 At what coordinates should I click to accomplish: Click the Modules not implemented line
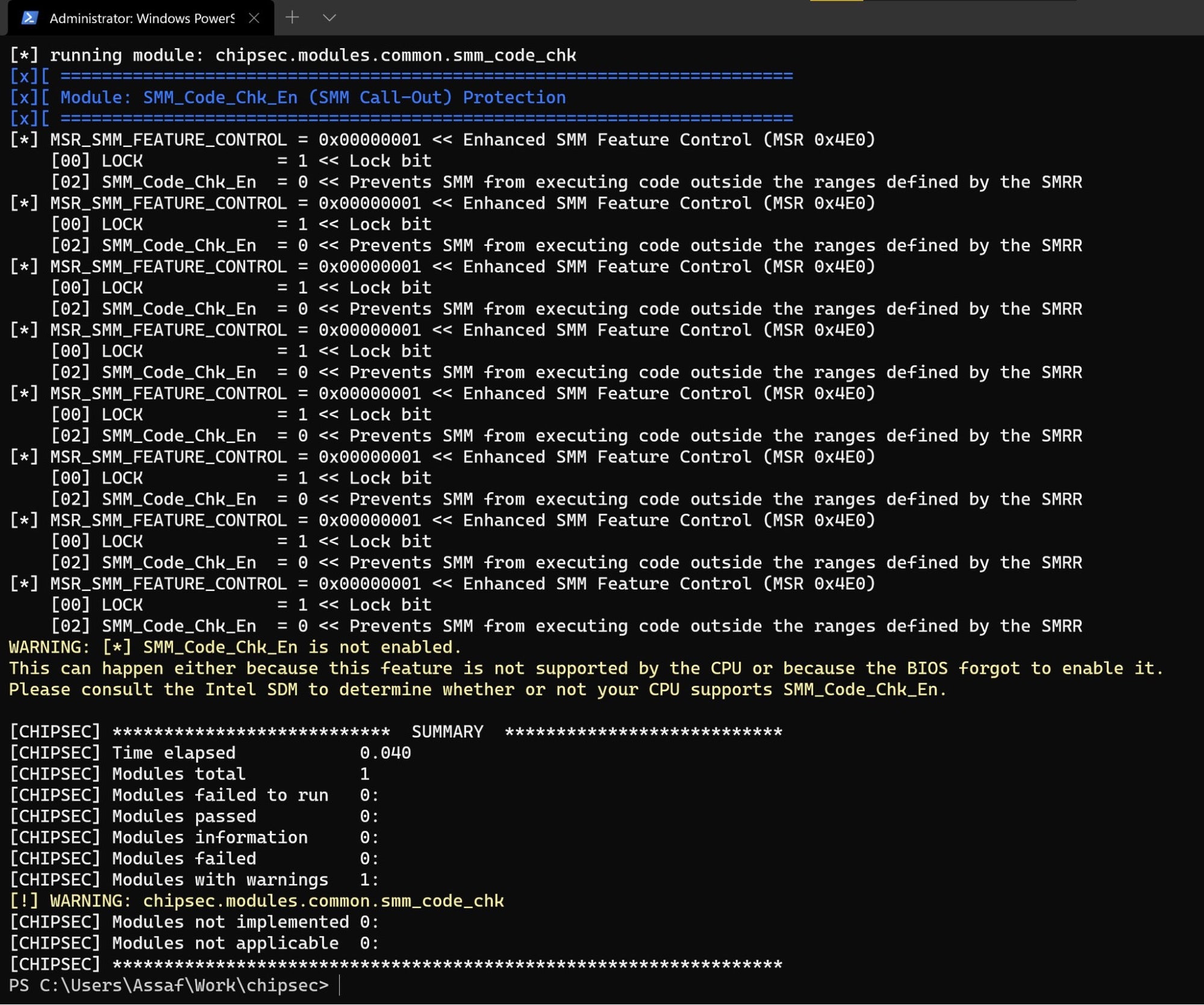[194, 922]
